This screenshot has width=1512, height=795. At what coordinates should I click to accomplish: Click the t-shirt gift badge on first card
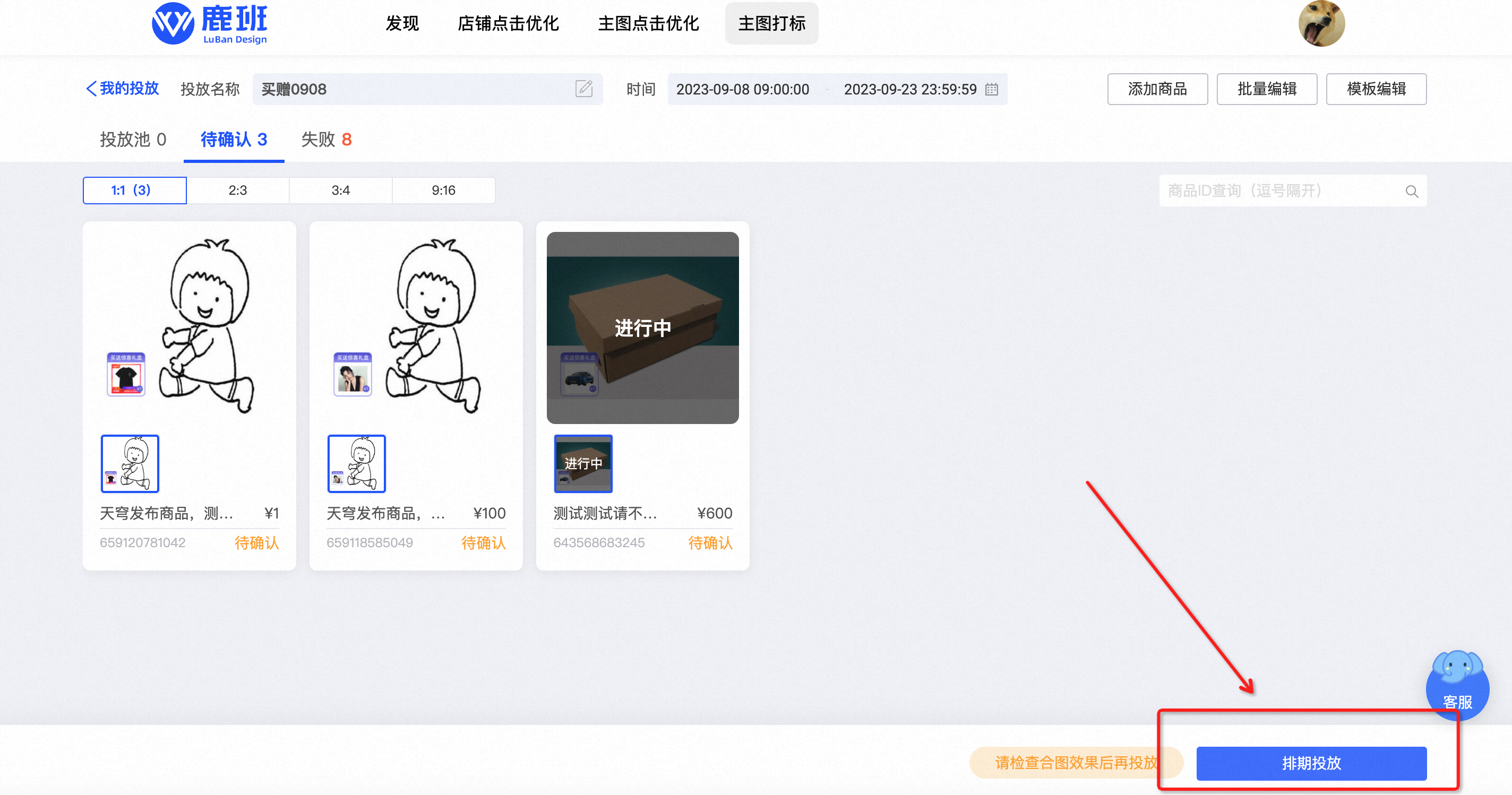126,374
